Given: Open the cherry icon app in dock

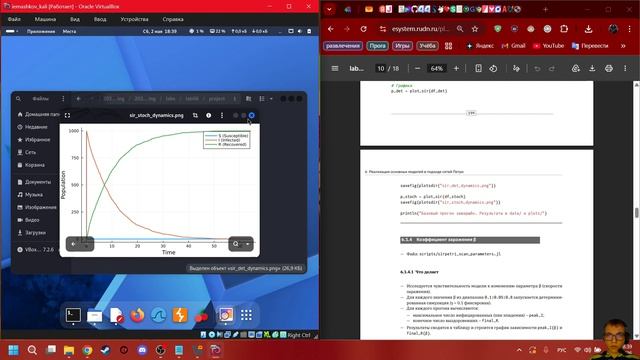Looking at the screenshot, I should (x=201, y=315).
